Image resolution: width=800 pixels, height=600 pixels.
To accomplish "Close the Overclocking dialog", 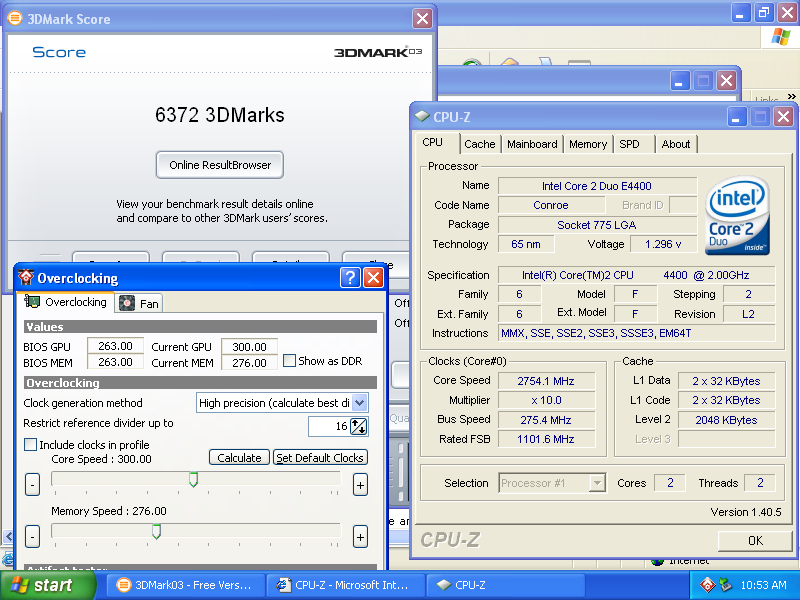I will (373, 278).
